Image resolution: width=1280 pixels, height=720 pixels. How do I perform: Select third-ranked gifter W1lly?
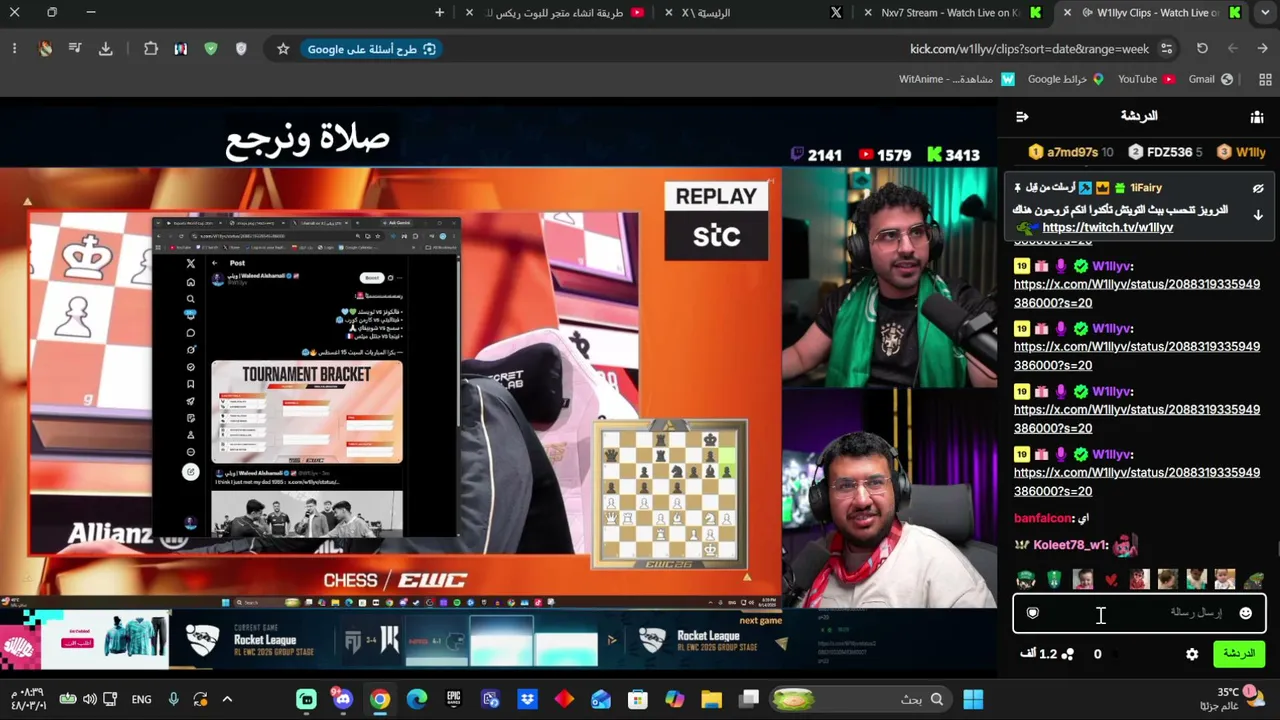pos(1241,152)
